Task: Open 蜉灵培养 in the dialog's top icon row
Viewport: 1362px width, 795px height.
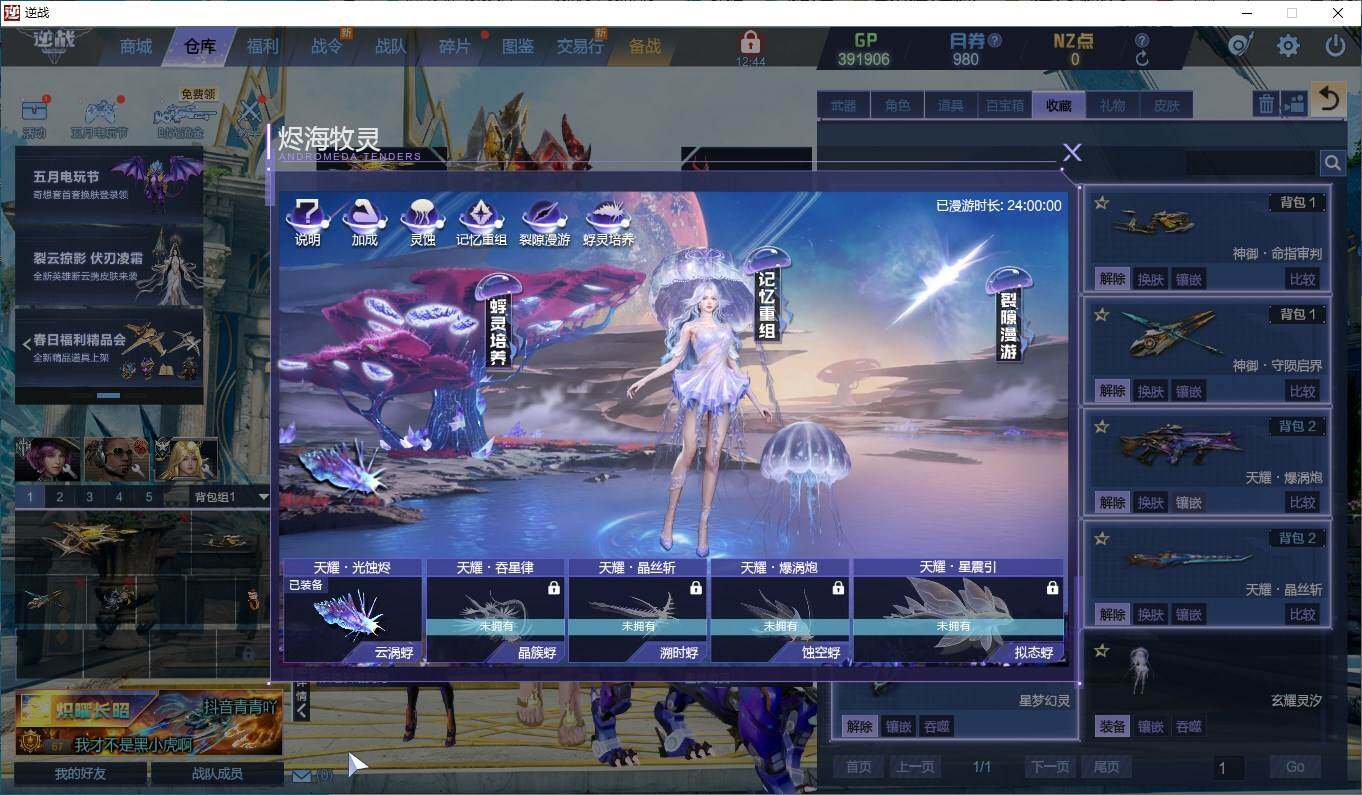Action: click(x=608, y=221)
